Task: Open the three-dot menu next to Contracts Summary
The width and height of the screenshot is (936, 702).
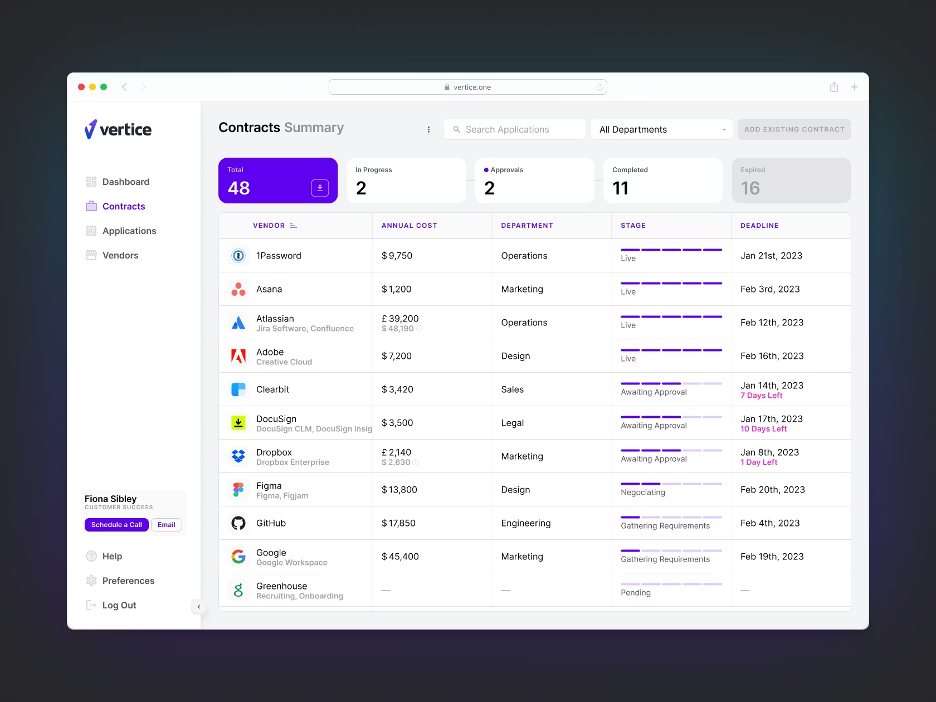Action: [x=428, y=129]
